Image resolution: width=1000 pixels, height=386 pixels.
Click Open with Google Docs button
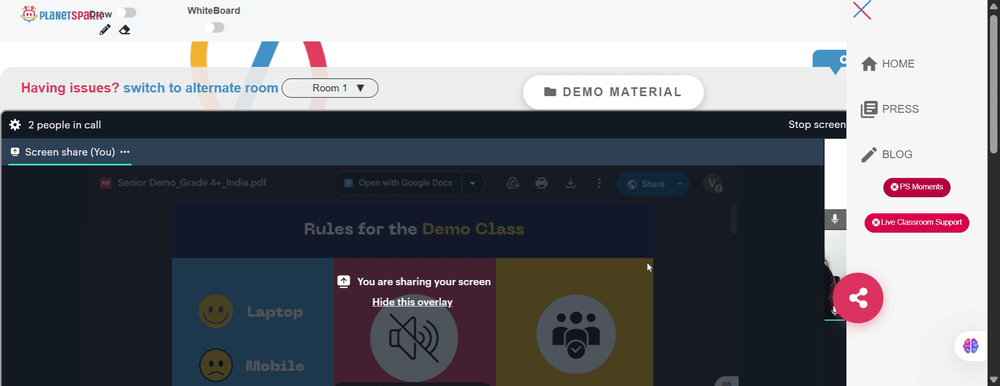(398, 183)
